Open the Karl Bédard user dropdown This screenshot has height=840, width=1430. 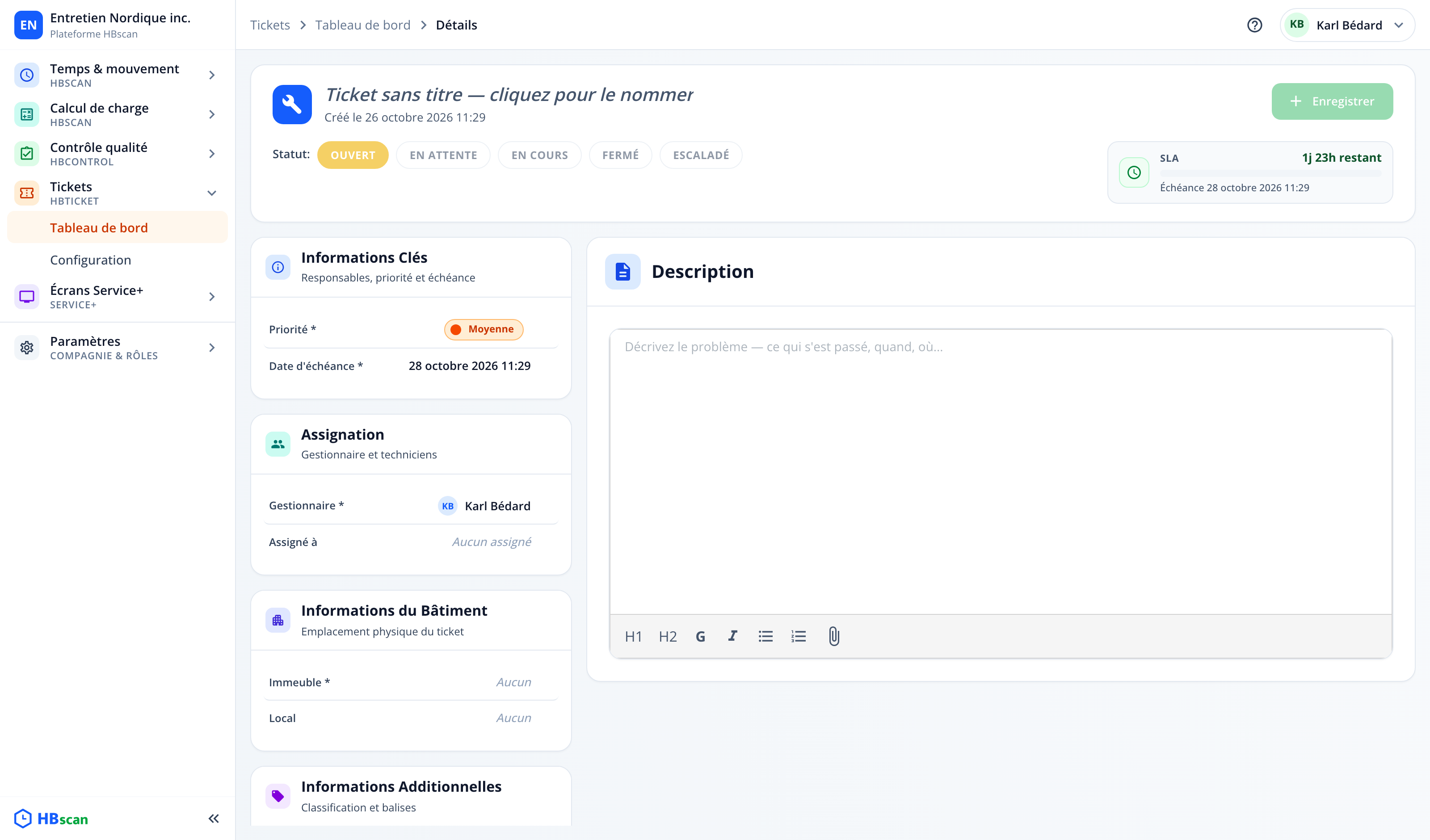coord(1347,25)
